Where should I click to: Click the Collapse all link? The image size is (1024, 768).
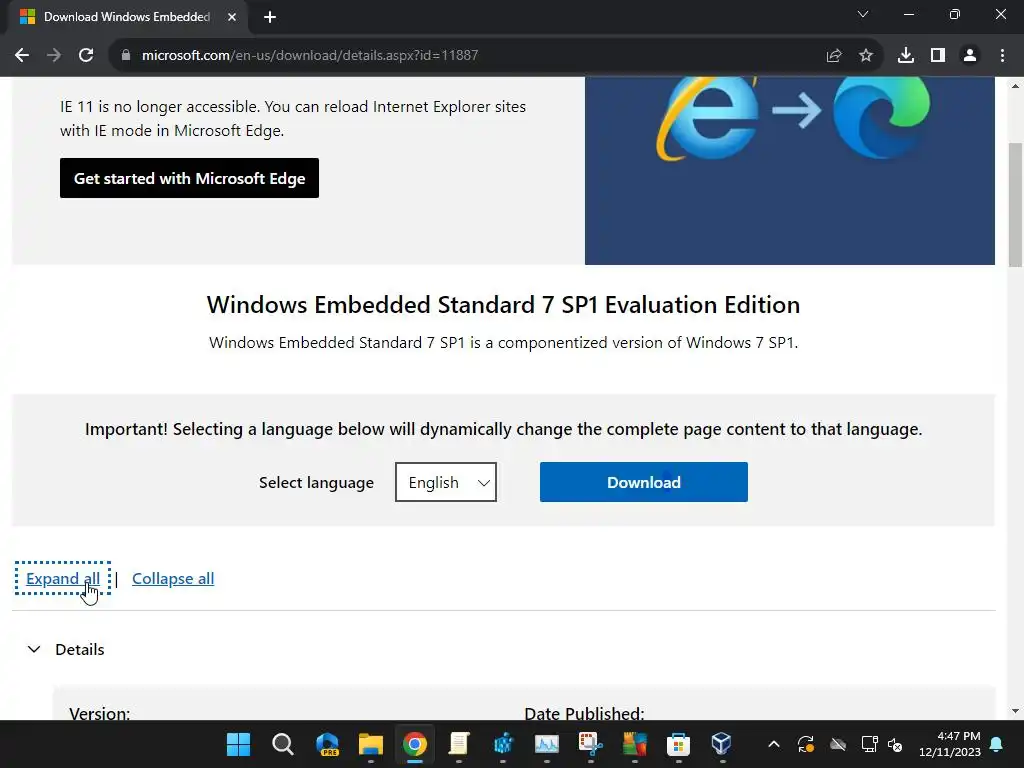(173, 579)
